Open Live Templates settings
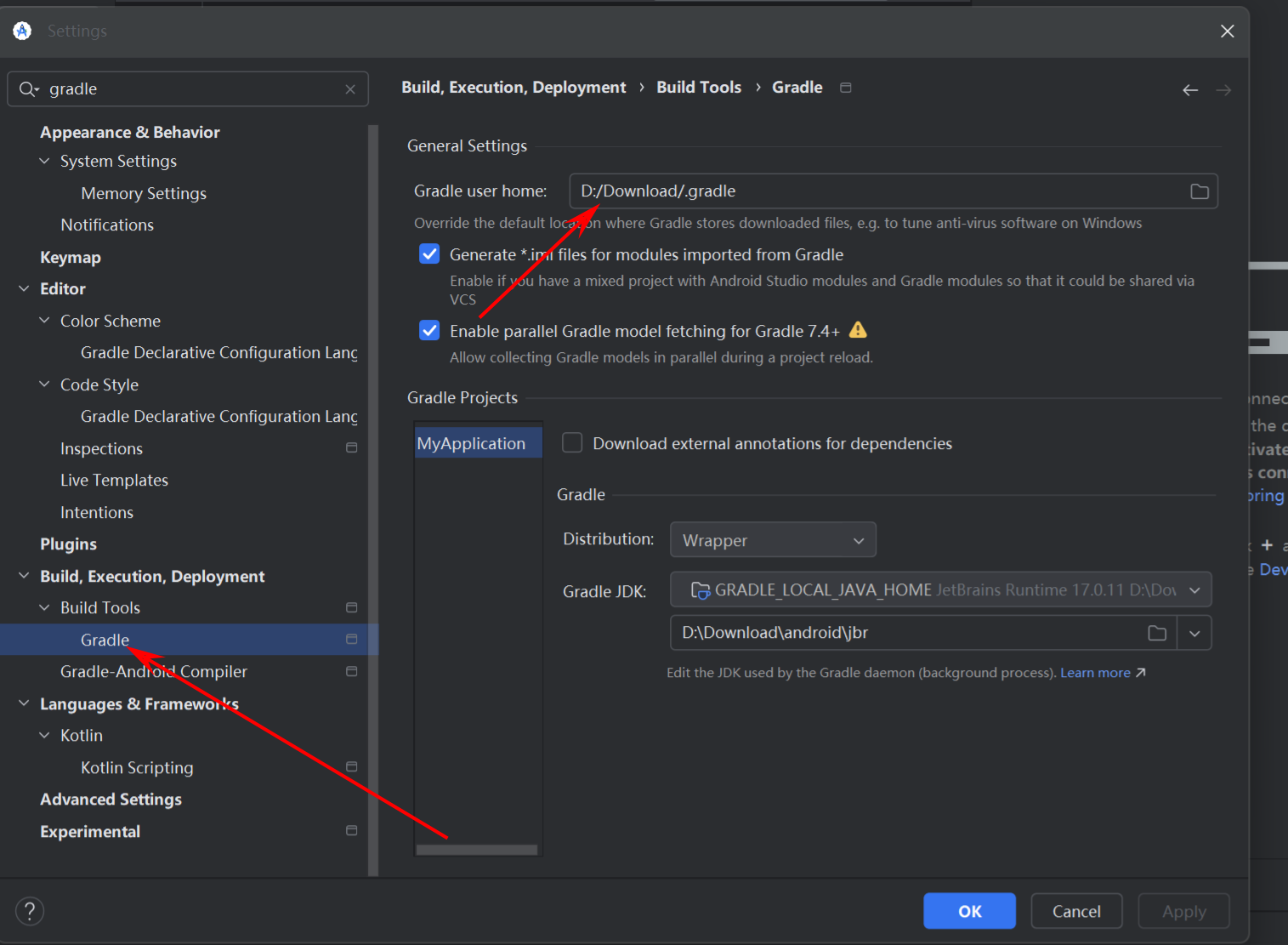The image size is (1288, 945). [114, 480]
